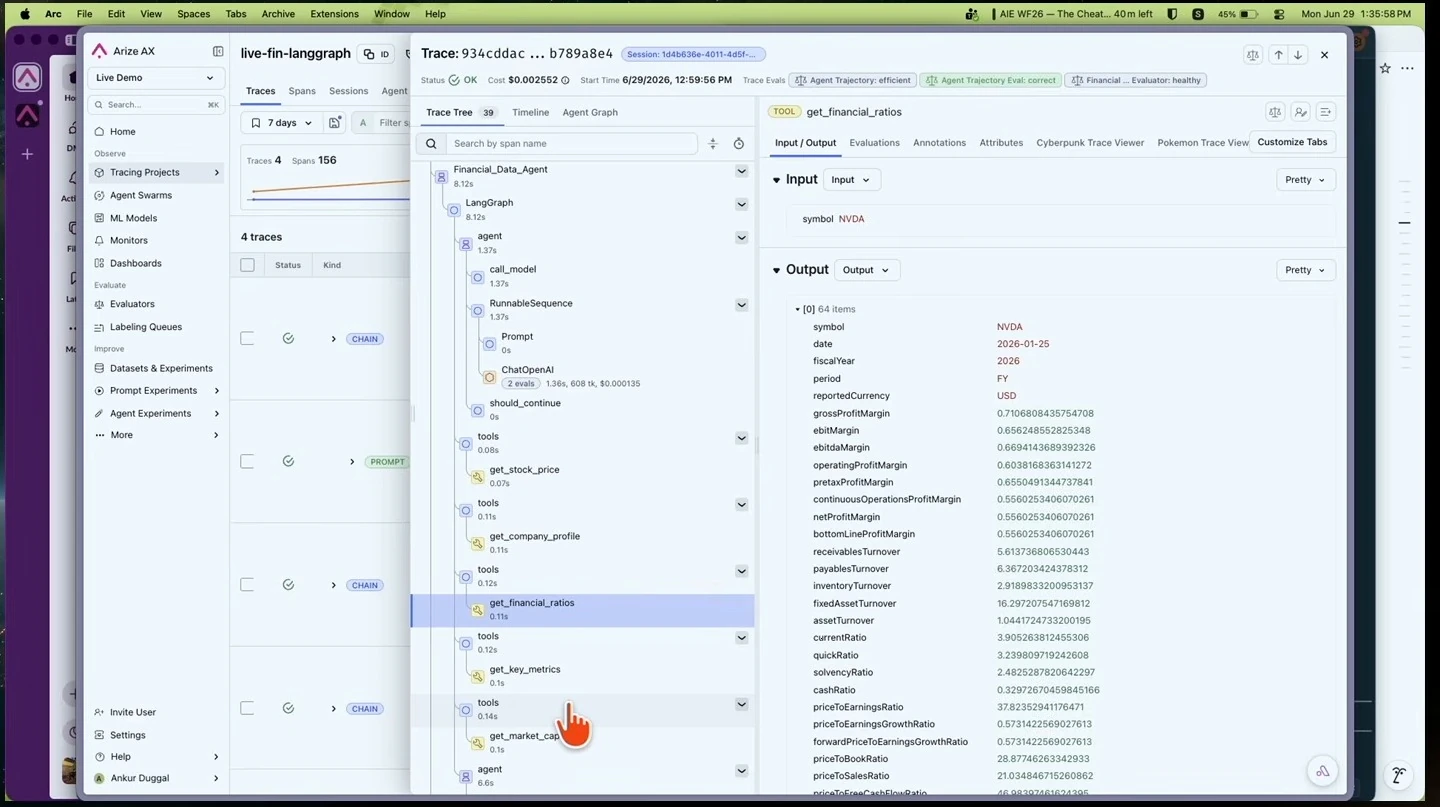
Task: Open Pretty format dropdown in Input section
Action: [1306, 180]
